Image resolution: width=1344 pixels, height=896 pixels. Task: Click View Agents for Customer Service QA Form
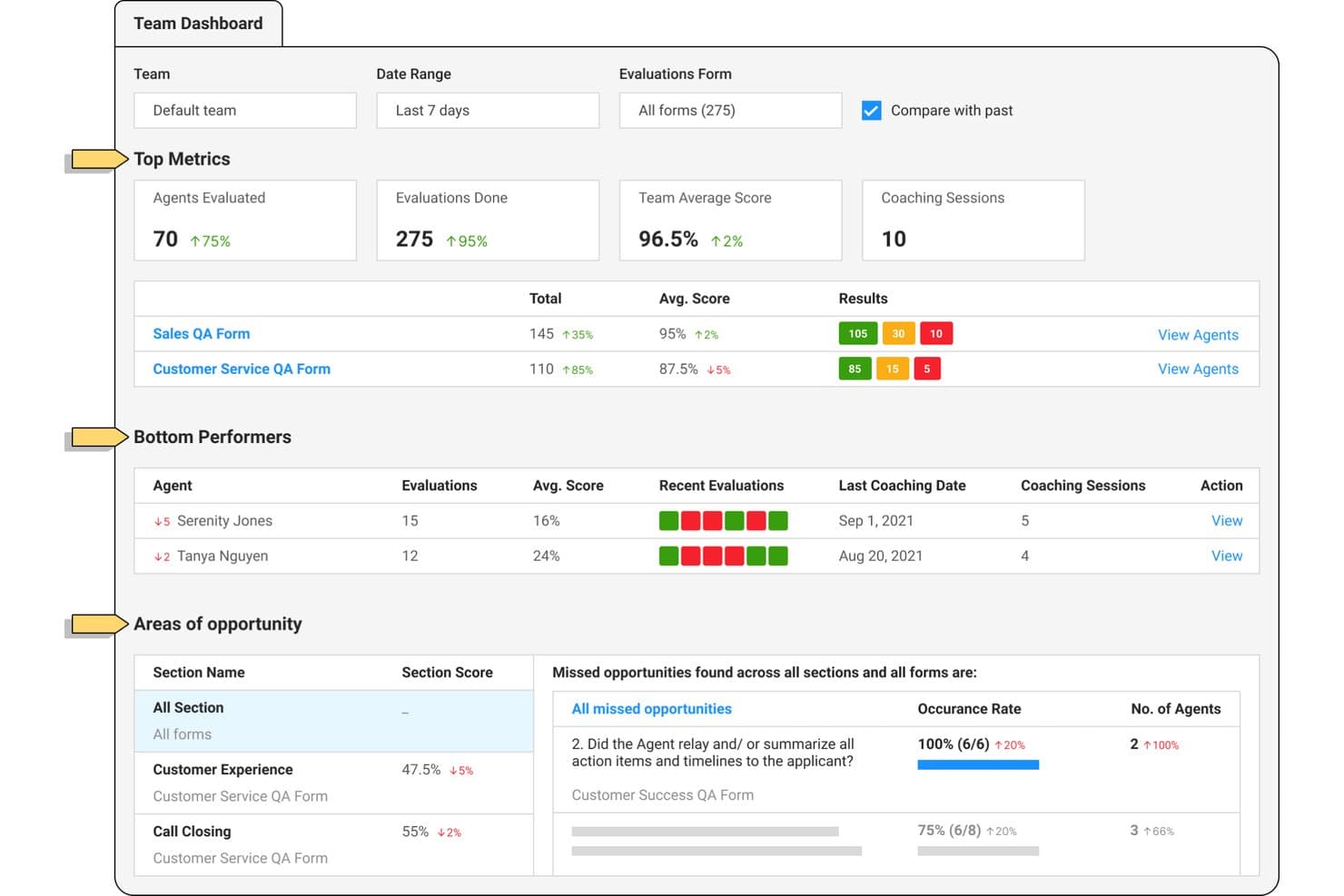click(1198, 369)
